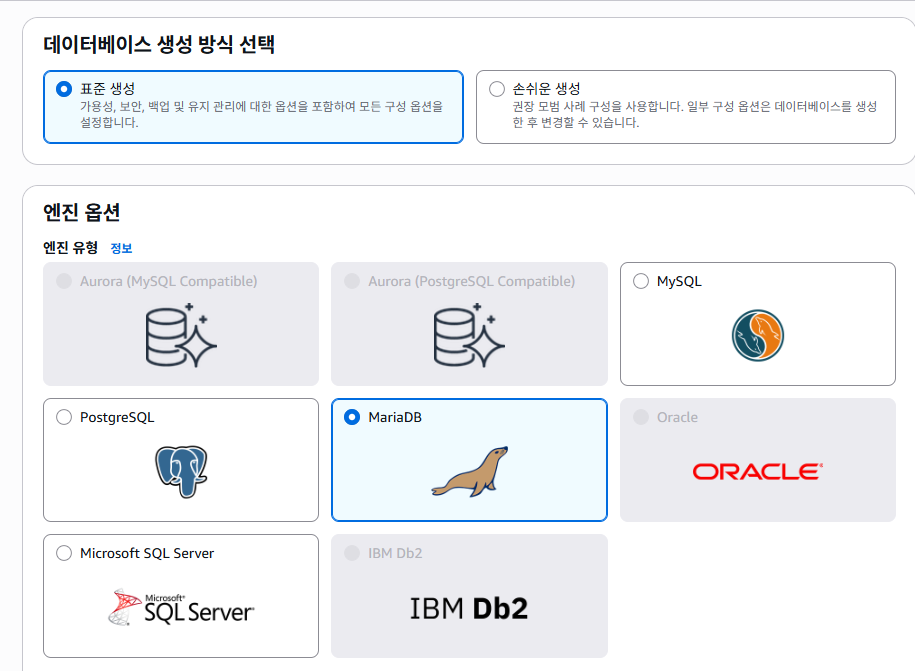Click the MySQL label text
The image size is (915, 671).
click(x=679, y=281)
